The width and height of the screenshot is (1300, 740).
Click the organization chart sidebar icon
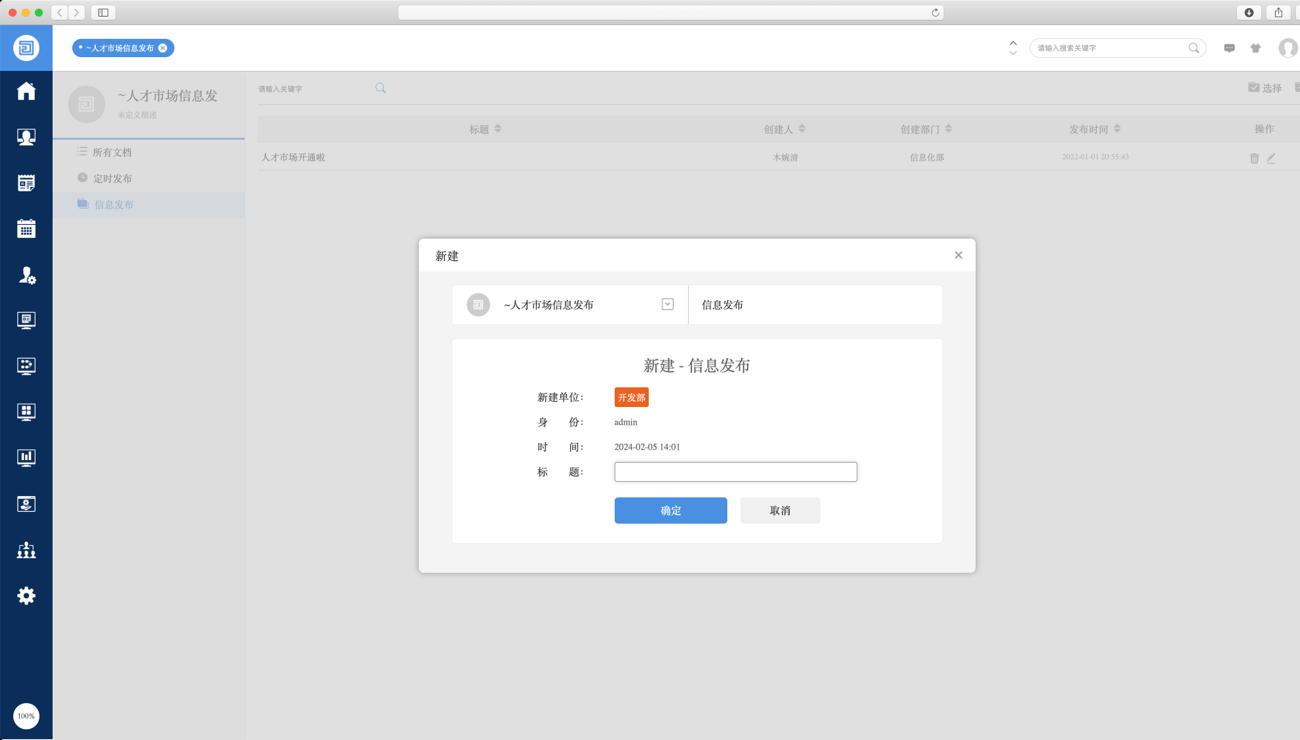pyautogui.click(x=26, y=550)
